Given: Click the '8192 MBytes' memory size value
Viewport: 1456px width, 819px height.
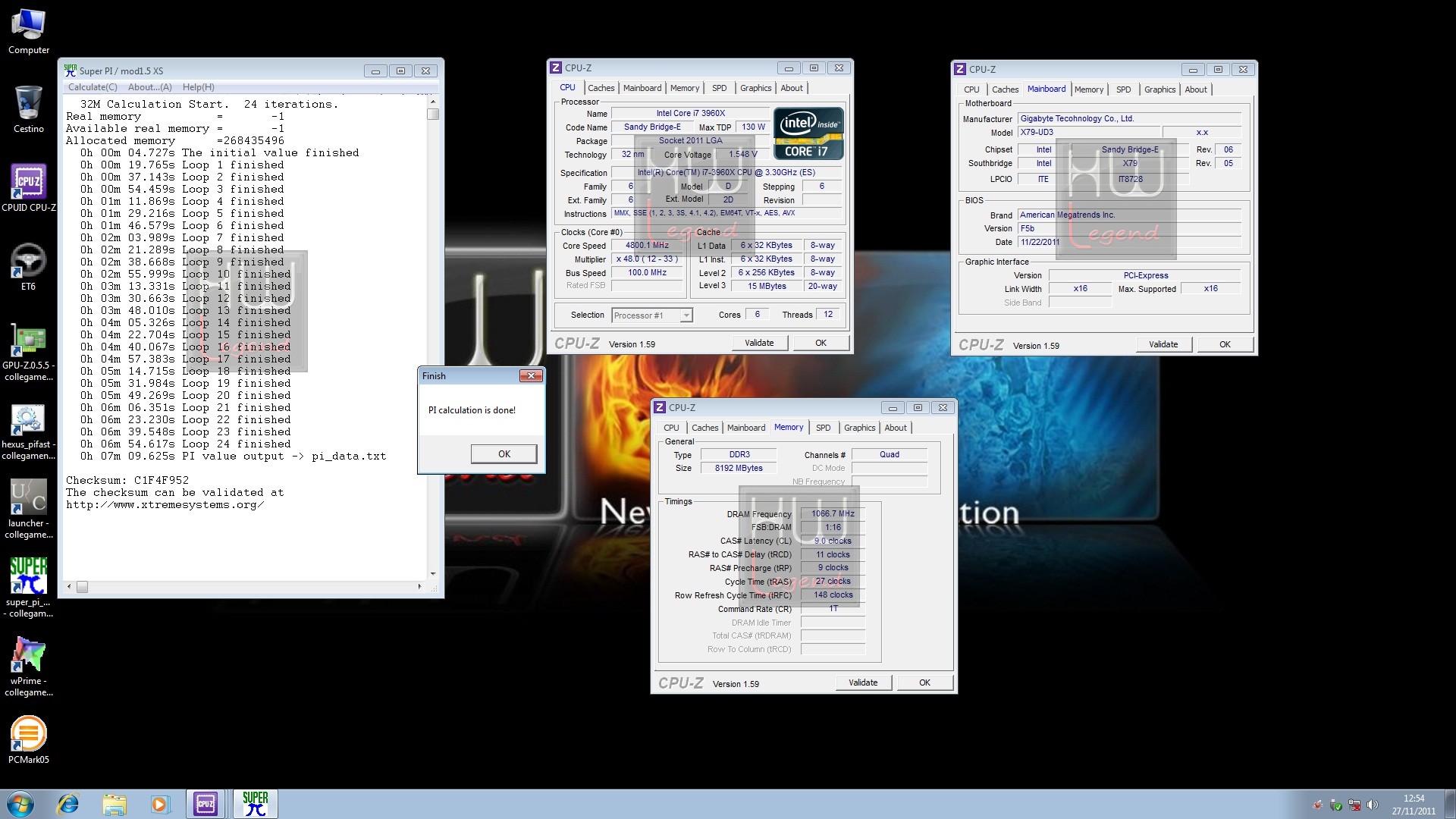Looking at the screenshot, I should (739, 468).
